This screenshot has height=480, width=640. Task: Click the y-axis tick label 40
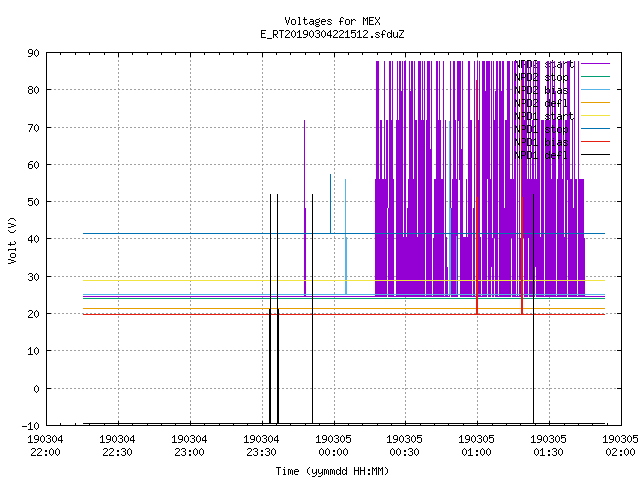point(33,239)
